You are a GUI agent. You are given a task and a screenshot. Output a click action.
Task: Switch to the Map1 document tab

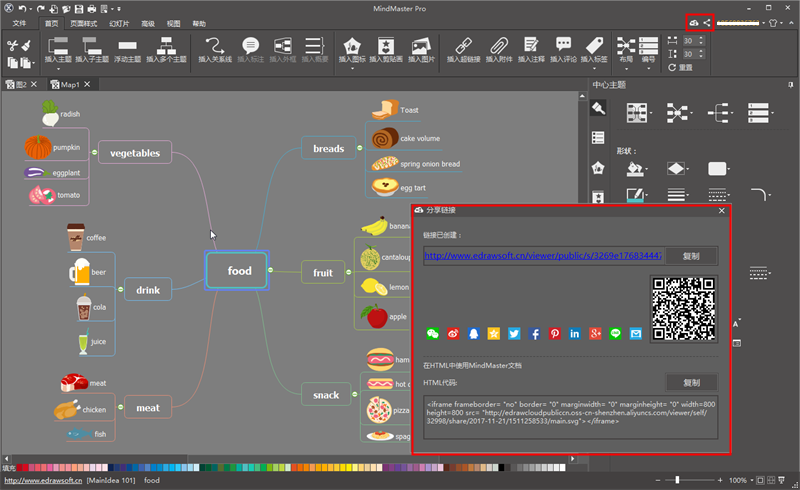pos(70,84)
